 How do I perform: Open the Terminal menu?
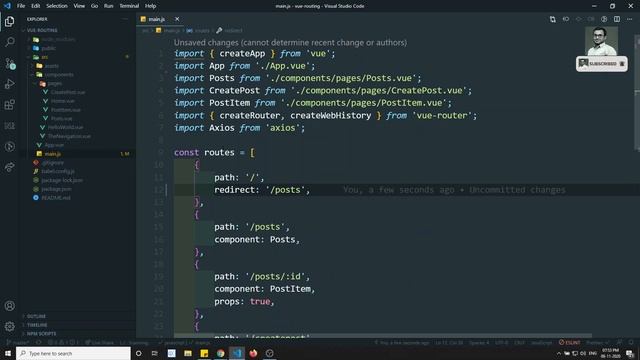tap(129, 6)
